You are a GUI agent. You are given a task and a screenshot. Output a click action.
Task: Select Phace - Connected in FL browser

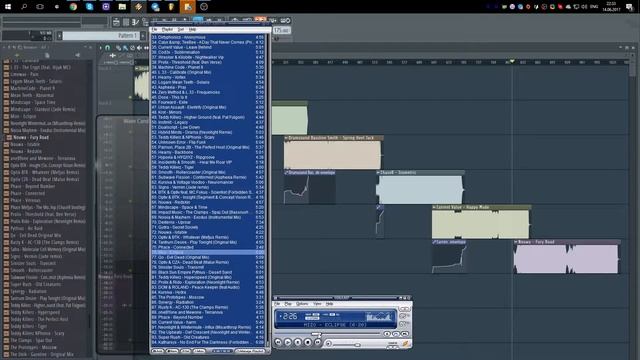point(27,193)
